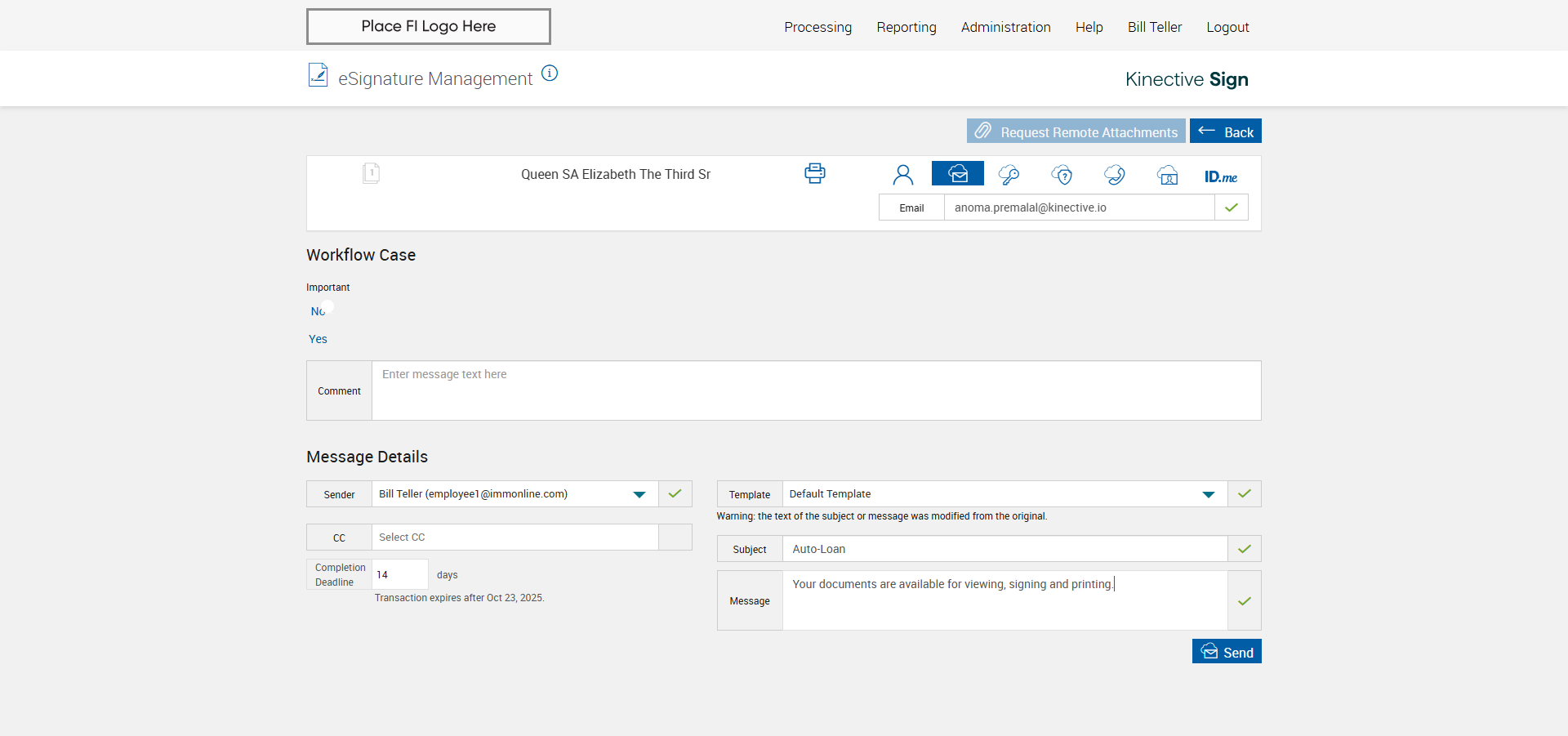Choose the cloud shield question authentication icon

(x=1062, y=175)
